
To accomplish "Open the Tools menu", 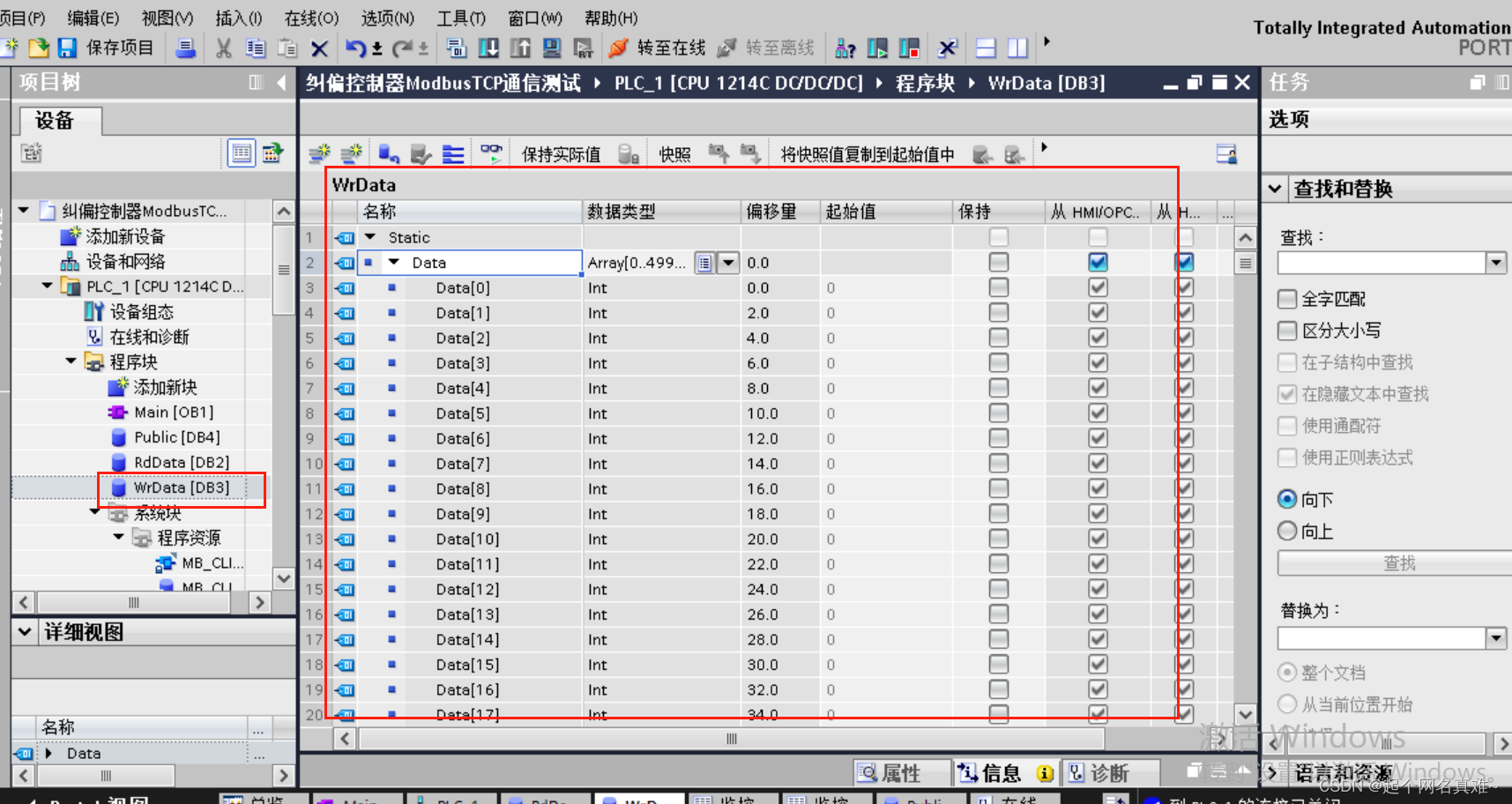I will tap(461, 18).
